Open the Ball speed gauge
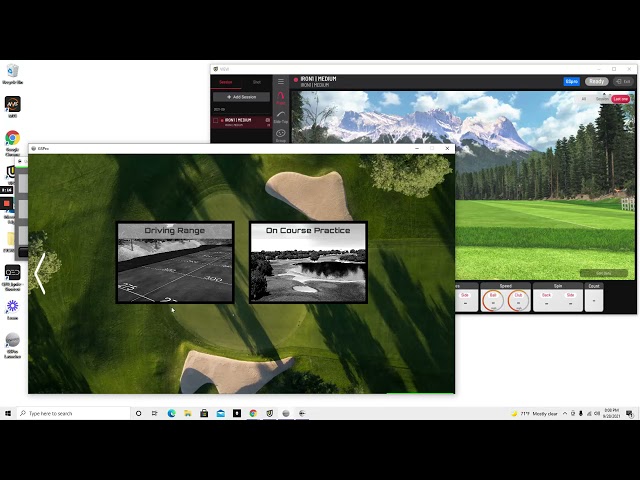 [x=493, y=301]
